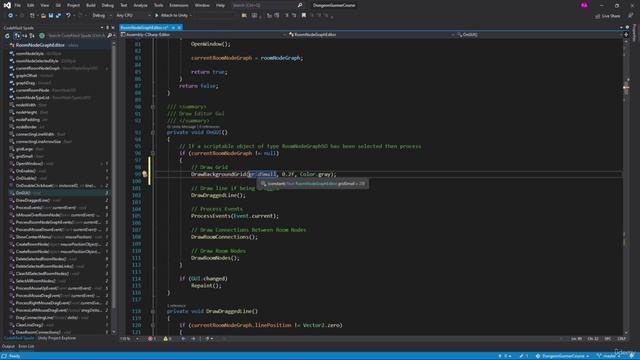Click the navigate backward circle icon
This screenshot has height=360, width=640.
[x=10, y=16]
